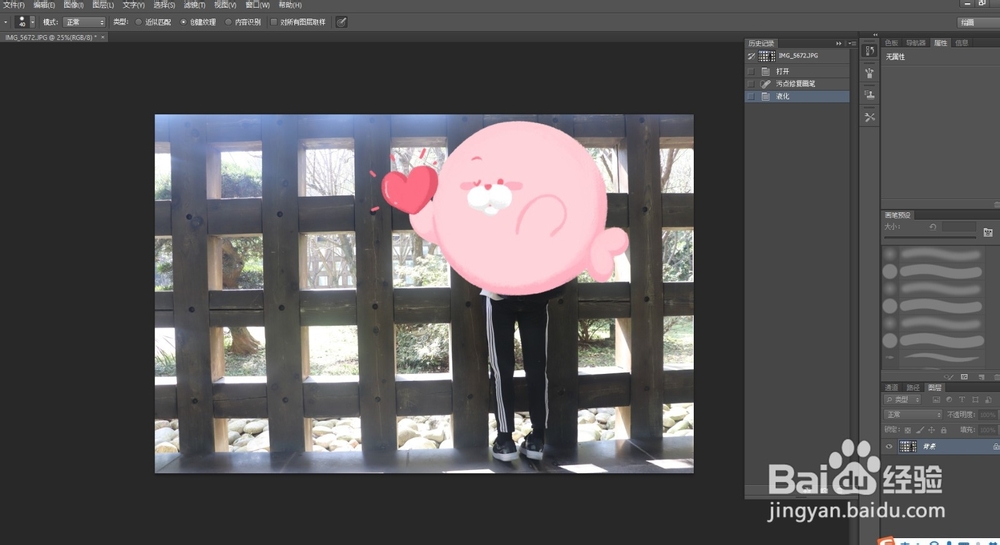Adjust the brush 大小 size slider
This screenshot has width=1000, height=545.
click(x=930, y=237)
